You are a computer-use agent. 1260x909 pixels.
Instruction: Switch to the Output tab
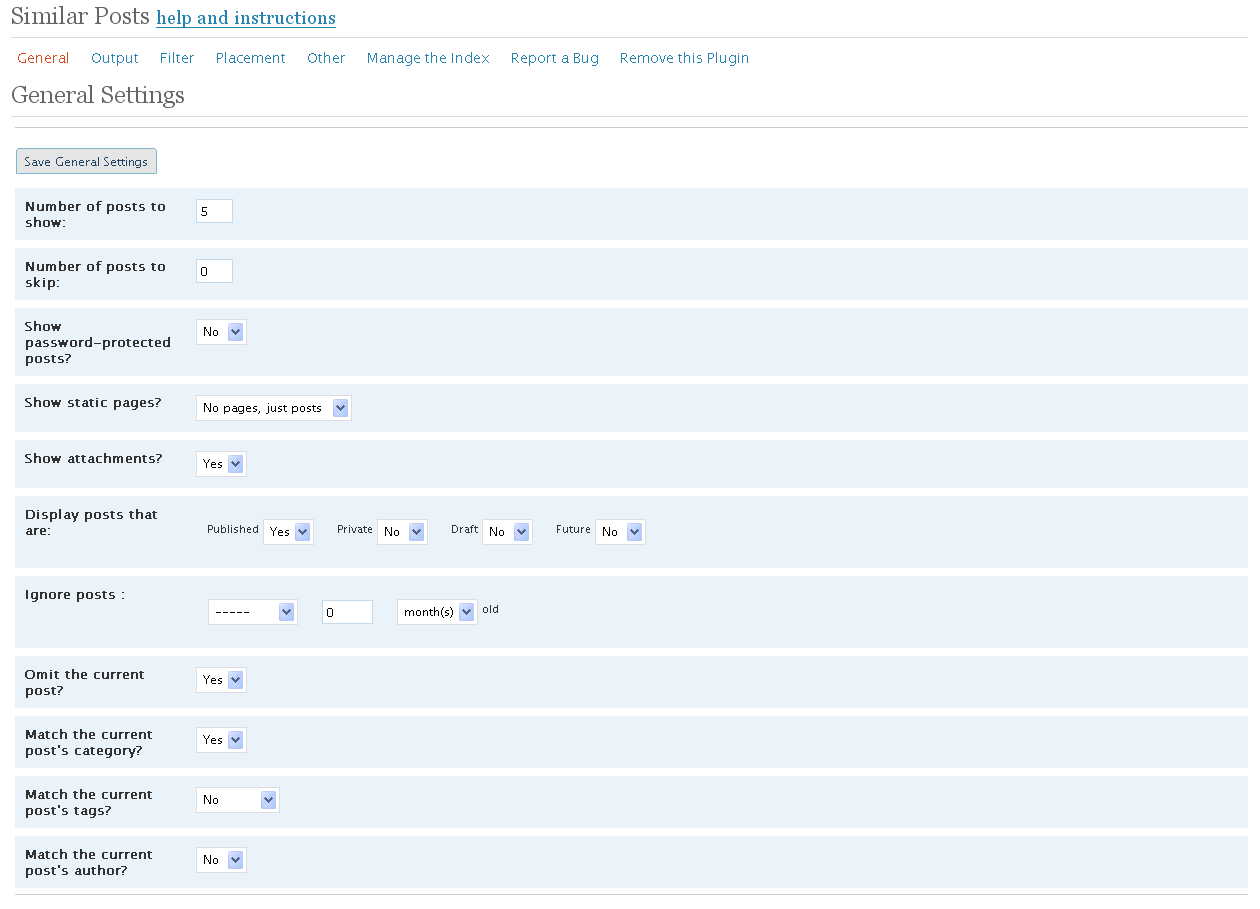click(x=115, y=58)
